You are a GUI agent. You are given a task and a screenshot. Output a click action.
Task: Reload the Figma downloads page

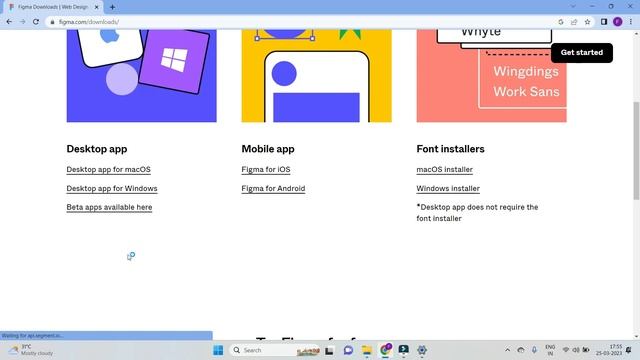[x=36, y=22]
